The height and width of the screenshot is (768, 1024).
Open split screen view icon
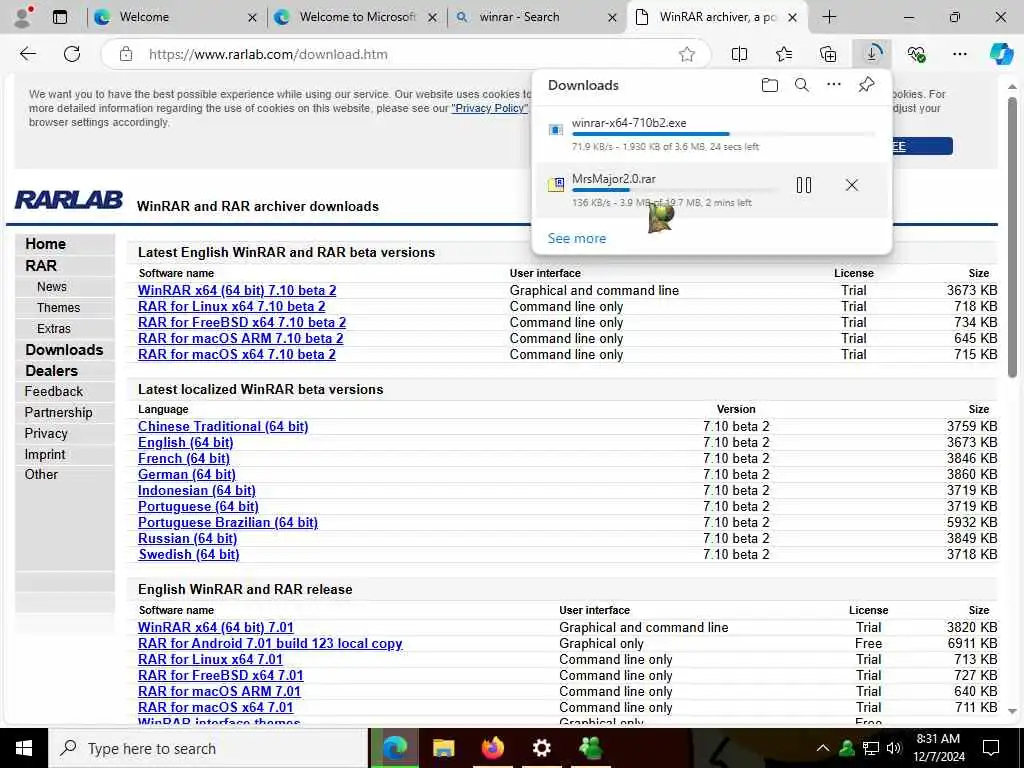[739, 54]
